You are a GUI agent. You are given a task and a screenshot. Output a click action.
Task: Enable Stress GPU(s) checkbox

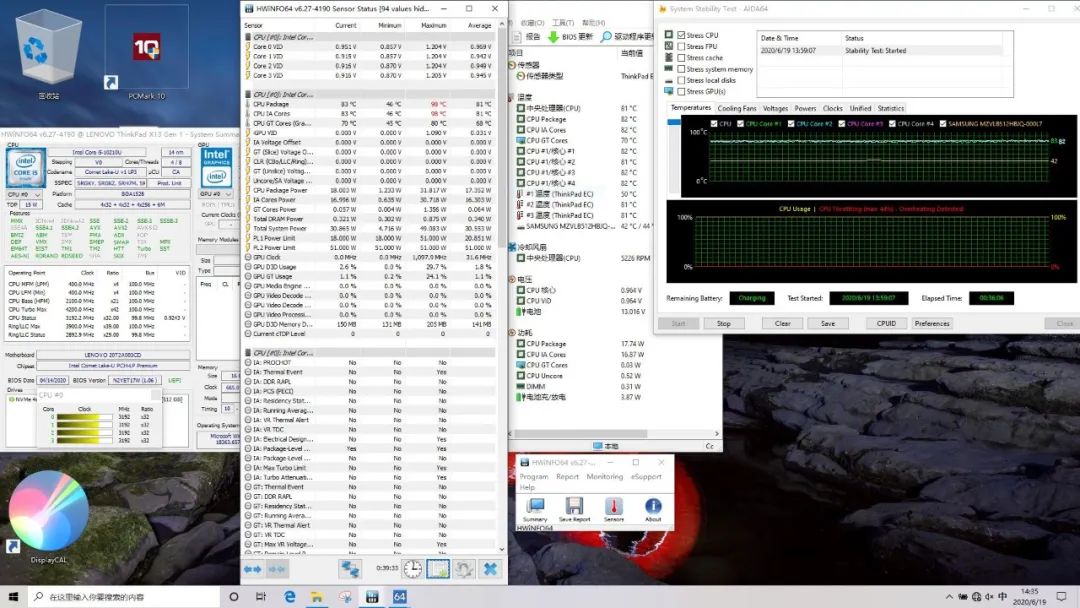pyautogui.click(x=681, y=91)
